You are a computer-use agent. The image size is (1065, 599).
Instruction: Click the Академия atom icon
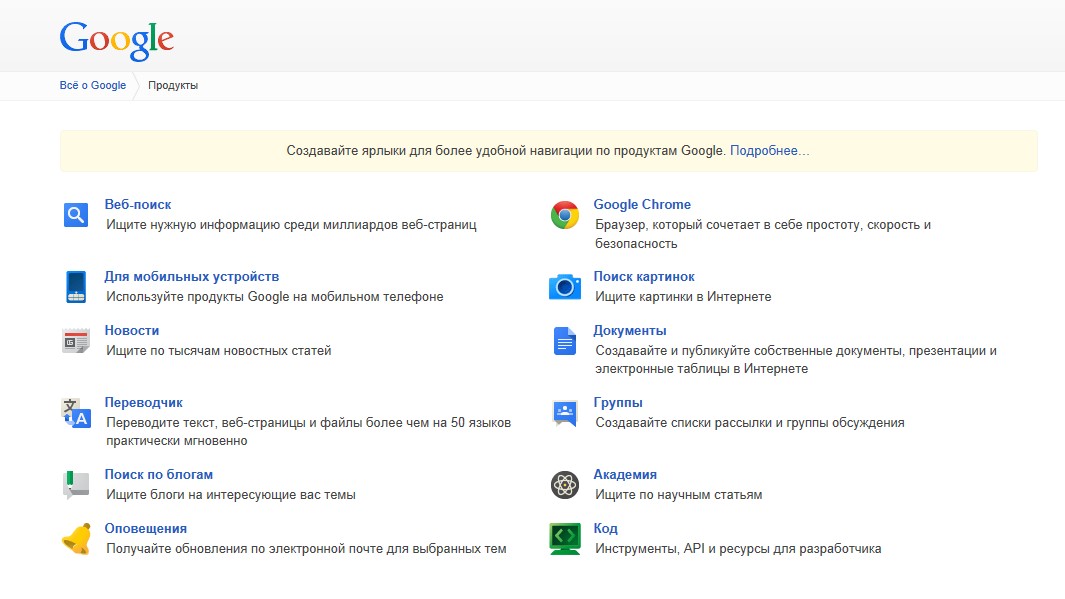[x=565, y=485]
